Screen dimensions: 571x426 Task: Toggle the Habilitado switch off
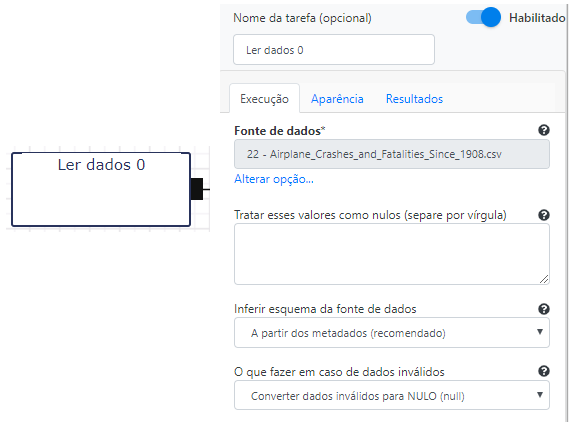(483, 17)
